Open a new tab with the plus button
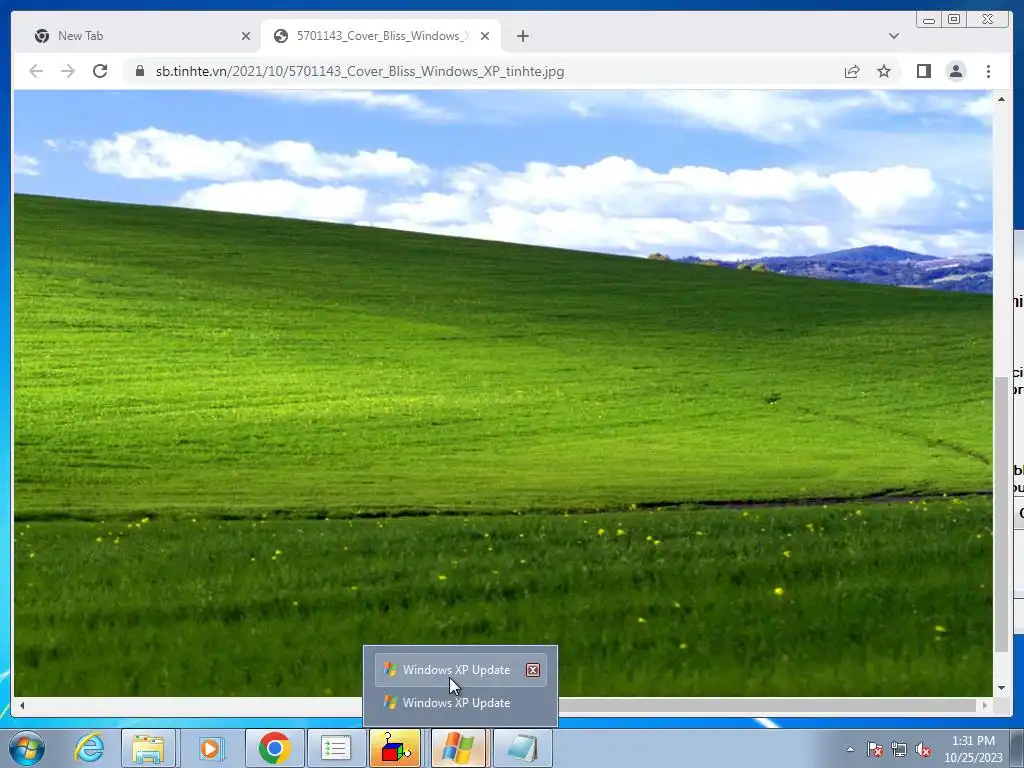 tap(522, 37)
